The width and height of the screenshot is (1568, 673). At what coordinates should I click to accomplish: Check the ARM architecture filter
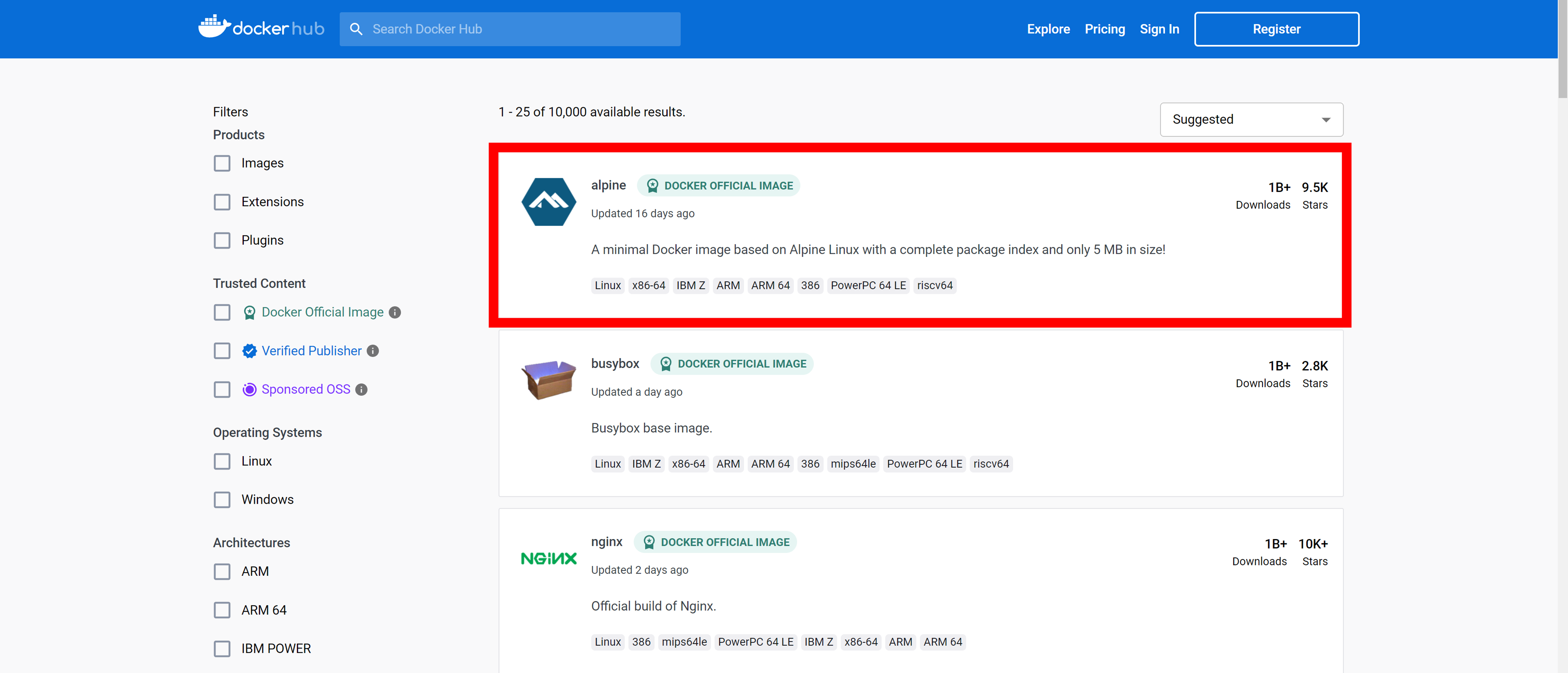[222, 571]
